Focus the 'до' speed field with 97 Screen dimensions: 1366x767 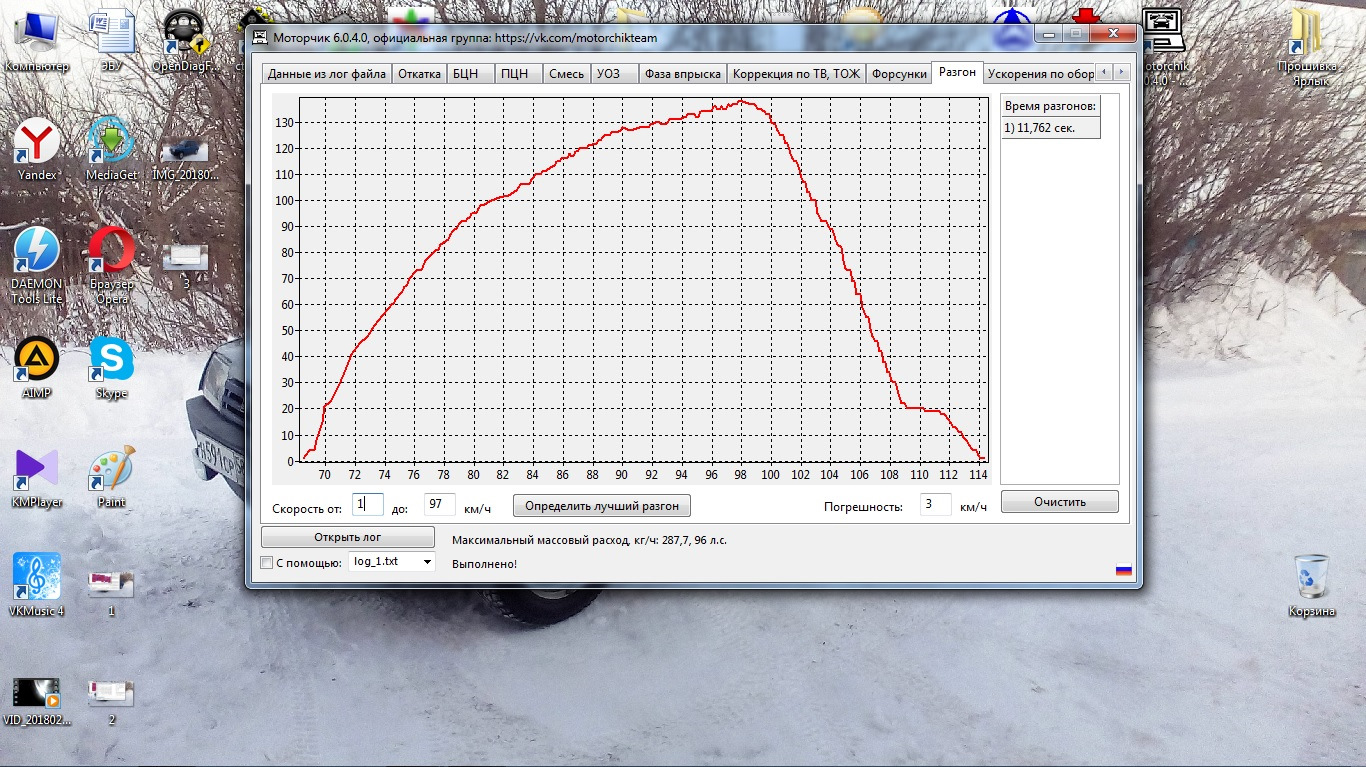coord(440,505)
